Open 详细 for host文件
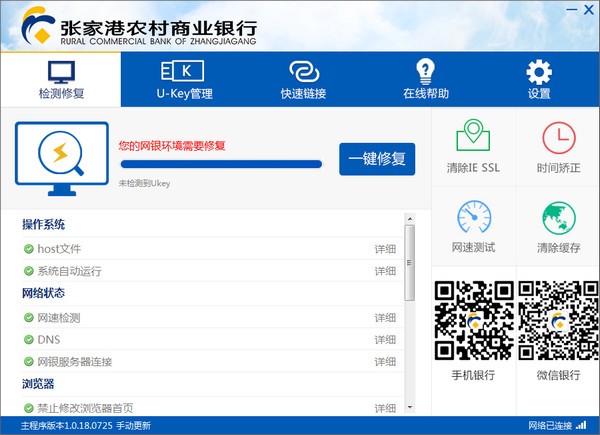 385,249
